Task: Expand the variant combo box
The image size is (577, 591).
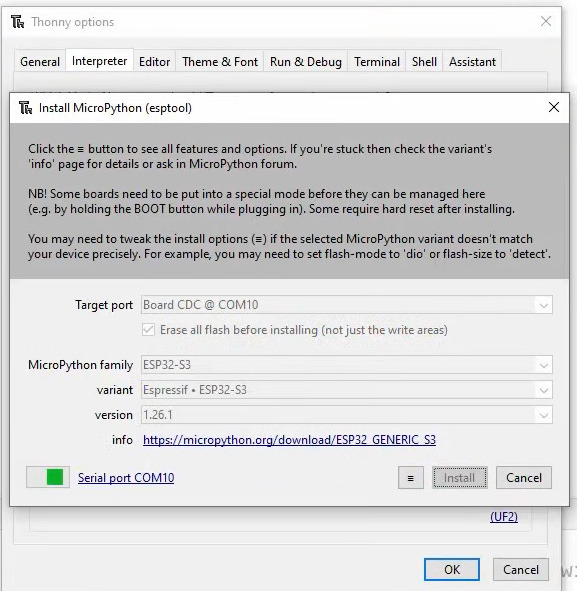Action: (x=543, y=390)
